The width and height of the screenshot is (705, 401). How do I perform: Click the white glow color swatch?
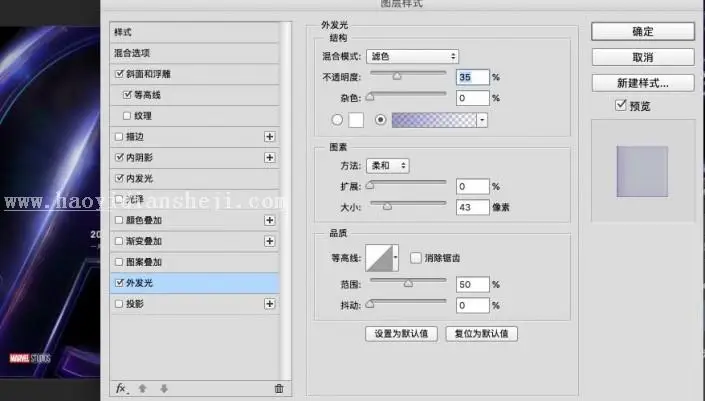[x=356, y=120]
